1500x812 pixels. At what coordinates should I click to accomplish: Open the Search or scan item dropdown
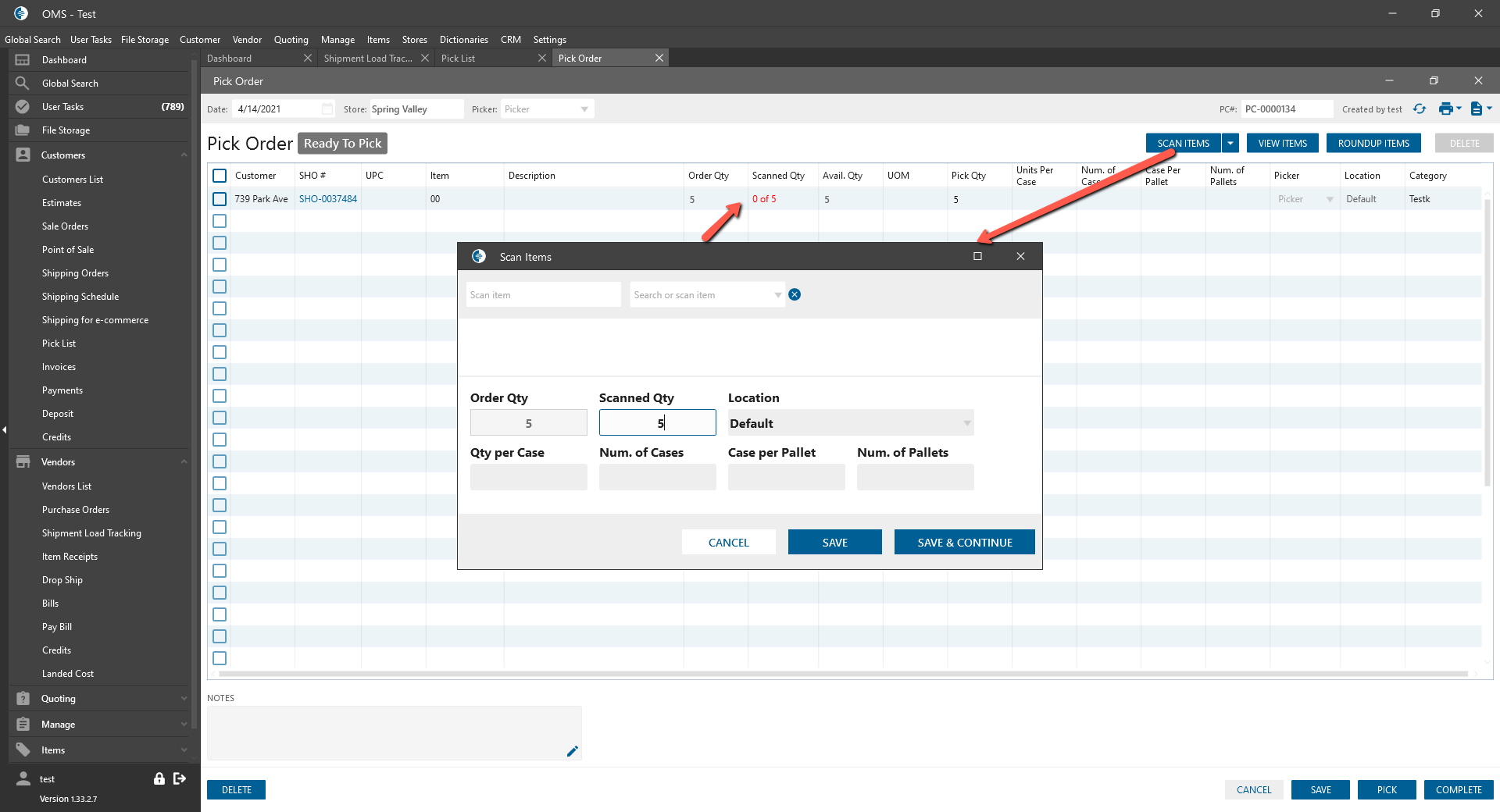(x=778, y=295)
